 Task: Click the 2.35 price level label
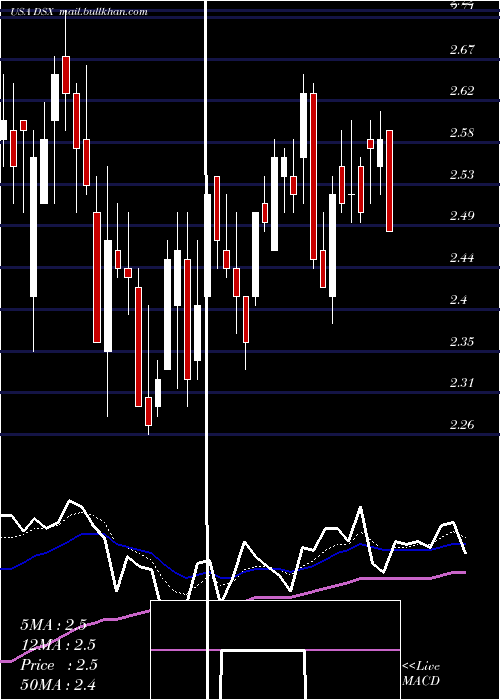coord(462,342)
